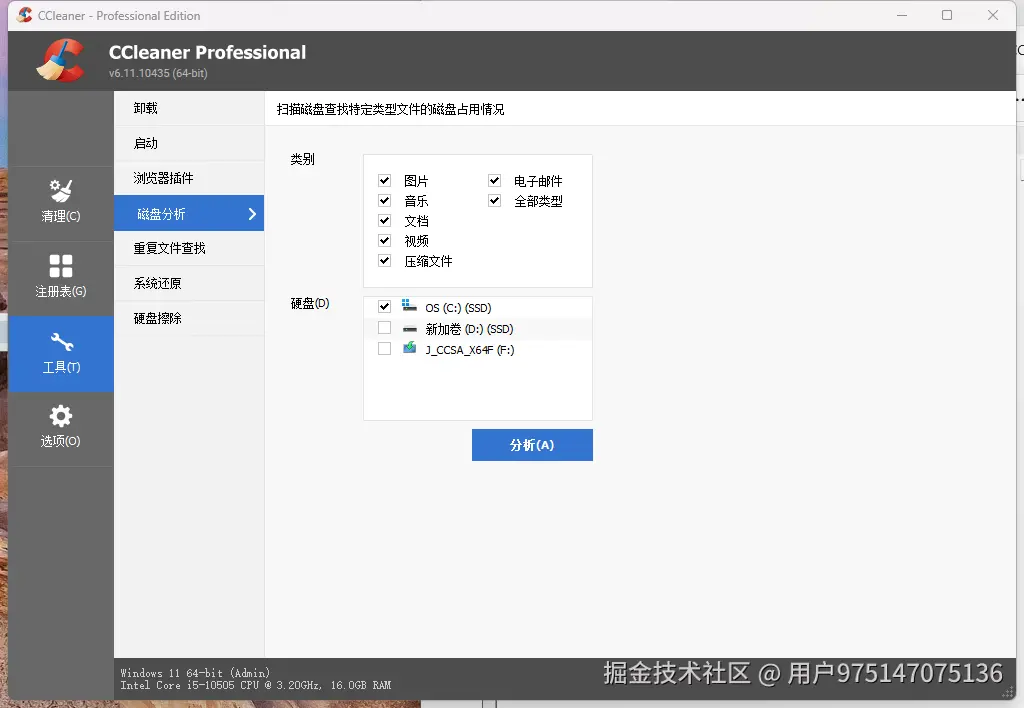
Task: Open the 浏览器插件 tool tab
Action: click(189, 178)
